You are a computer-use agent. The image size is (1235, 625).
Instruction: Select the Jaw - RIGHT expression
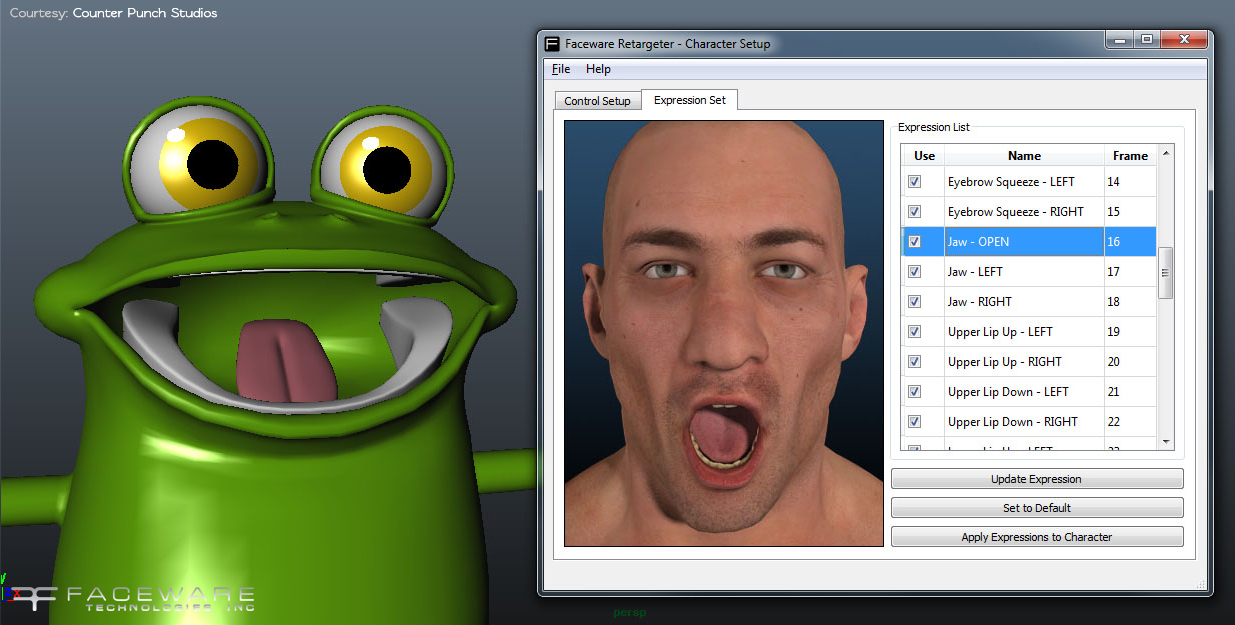click(1029, 302)
